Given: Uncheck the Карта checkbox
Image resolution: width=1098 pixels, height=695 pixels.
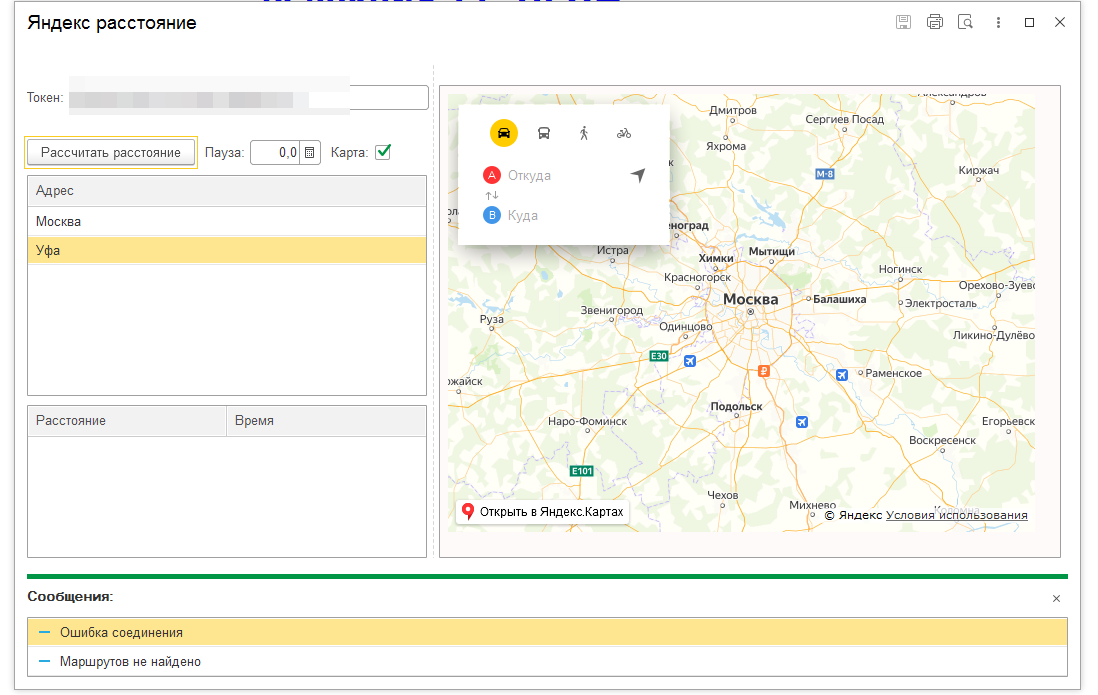Looking at the screenshot, I should [x=383, y=152].
